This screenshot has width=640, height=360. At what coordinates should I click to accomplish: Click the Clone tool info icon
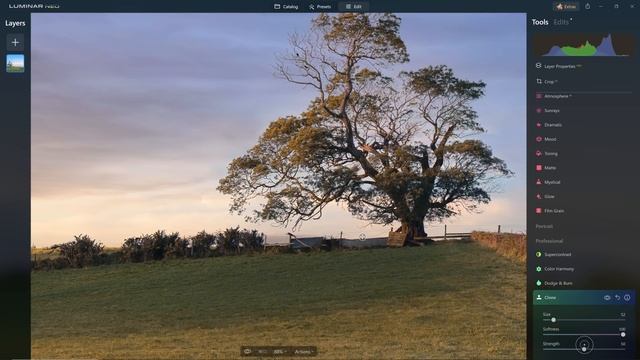[x=627, y=298]
